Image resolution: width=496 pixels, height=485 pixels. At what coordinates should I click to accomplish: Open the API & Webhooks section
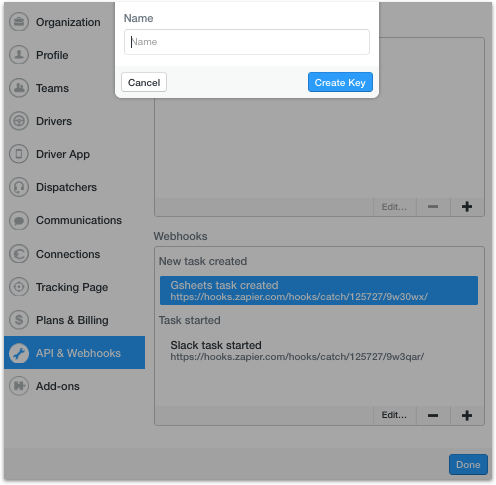[75, 353]
